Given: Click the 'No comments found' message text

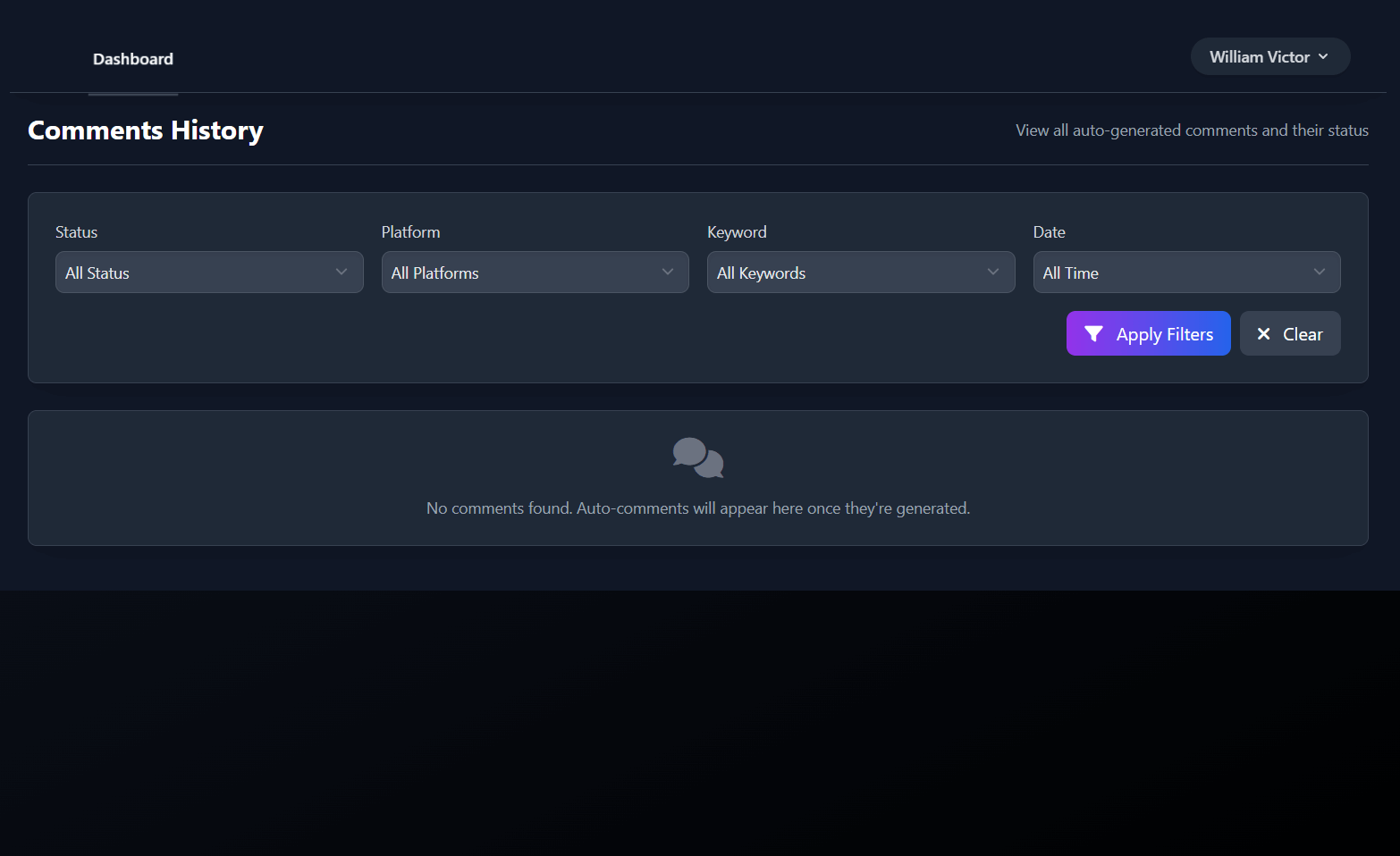Looking at the screenshot, I should pyautogui.click(x=697, y=508).
